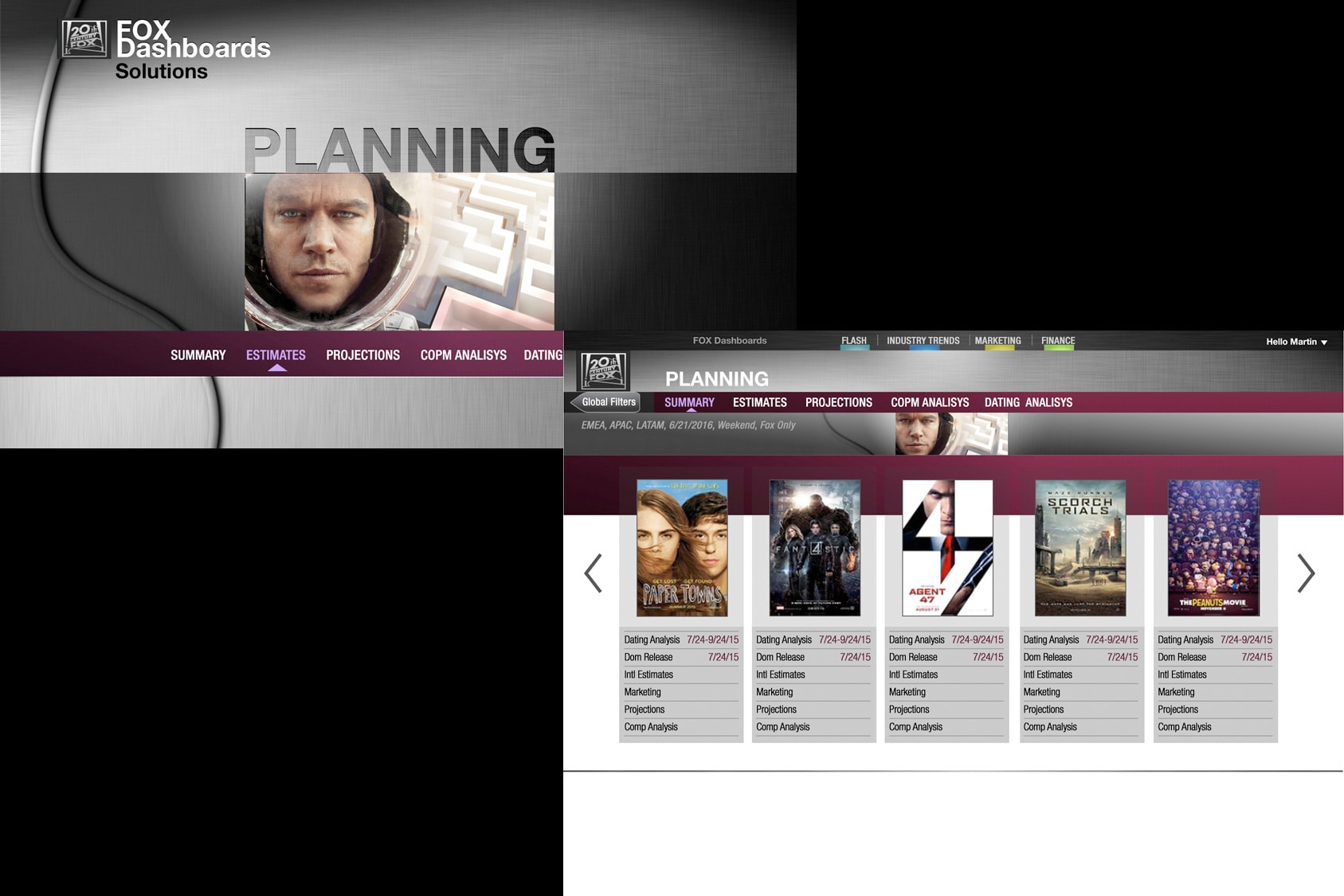Viewport: 1344px width, 896px height.
Task: Open Dating Analysis under Agent 47
Action: click(x=946, y=640)
